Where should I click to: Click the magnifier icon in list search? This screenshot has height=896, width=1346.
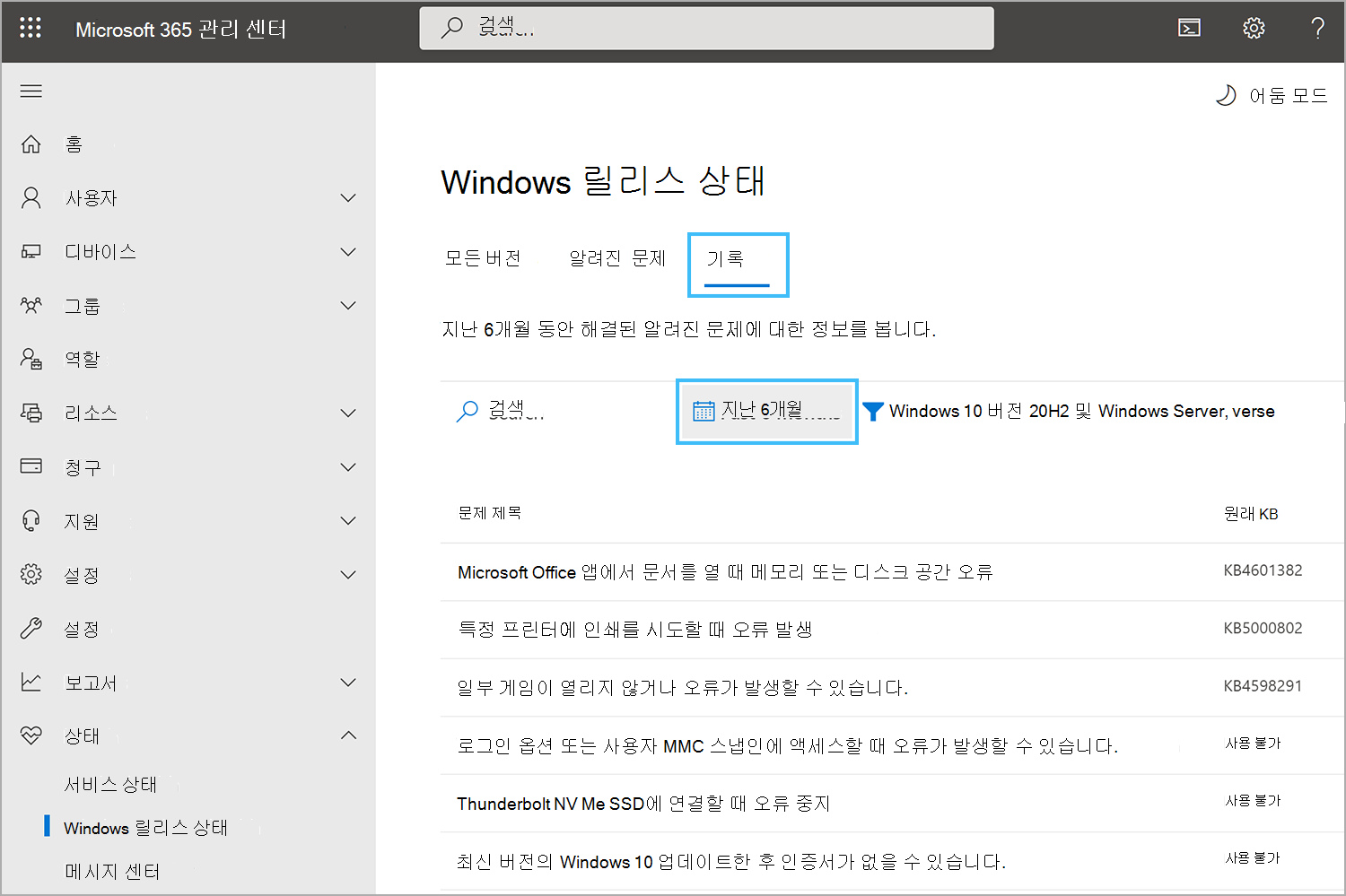(467, 412)
